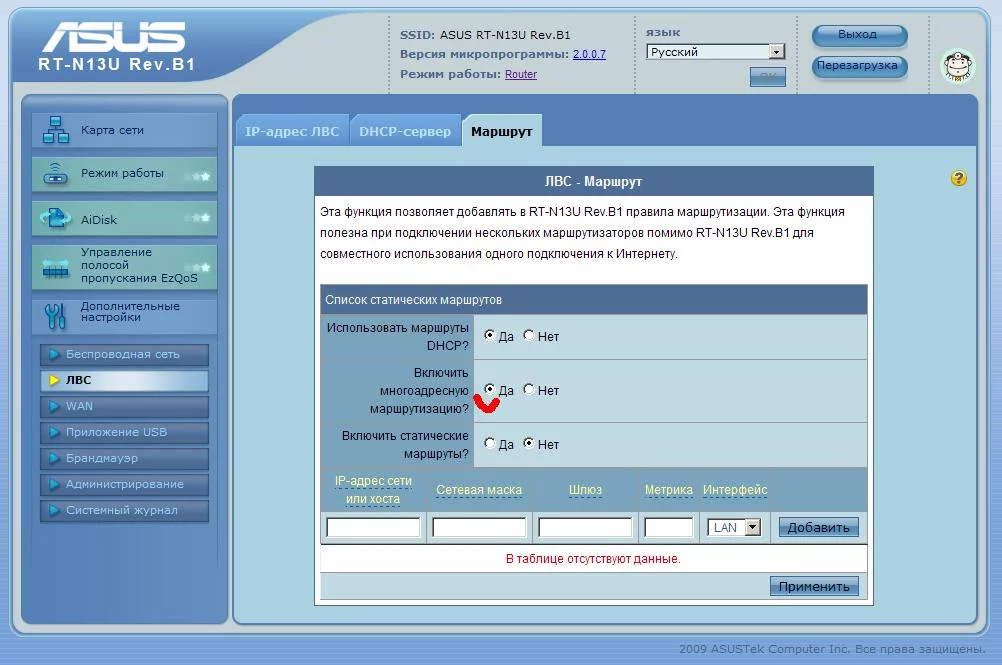Click the yellow help question mark icon
The height and width of the screenshot is (665, 1002).
coord(959,179)
